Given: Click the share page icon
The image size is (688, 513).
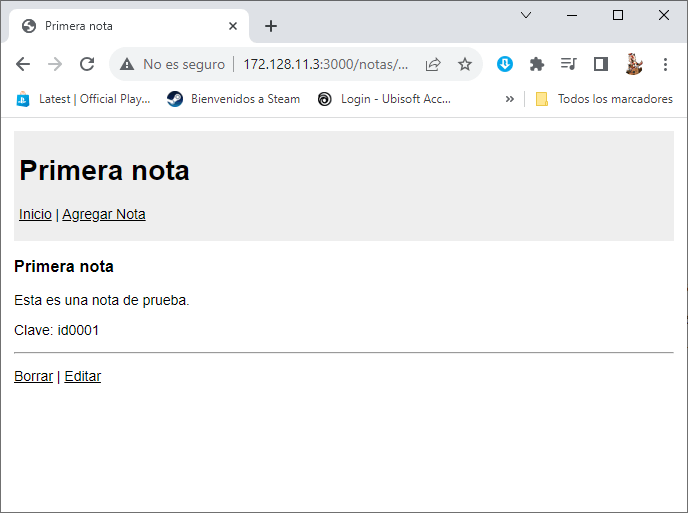Looking at the screenshot, I should [433, 64].
